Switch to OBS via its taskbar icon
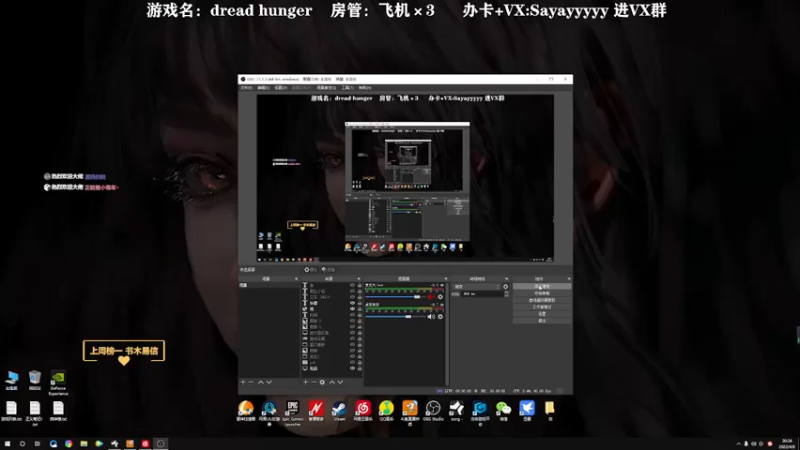This screenshot has width=800, height=450. (x=160, y=443)
